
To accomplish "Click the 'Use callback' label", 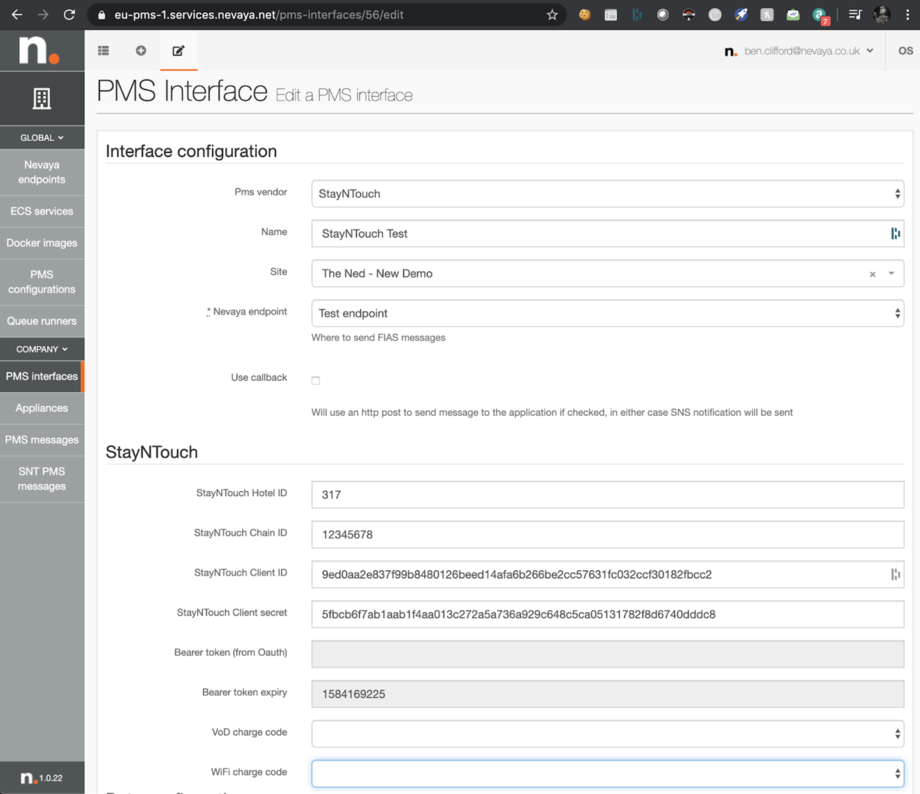I will point(259,377).
